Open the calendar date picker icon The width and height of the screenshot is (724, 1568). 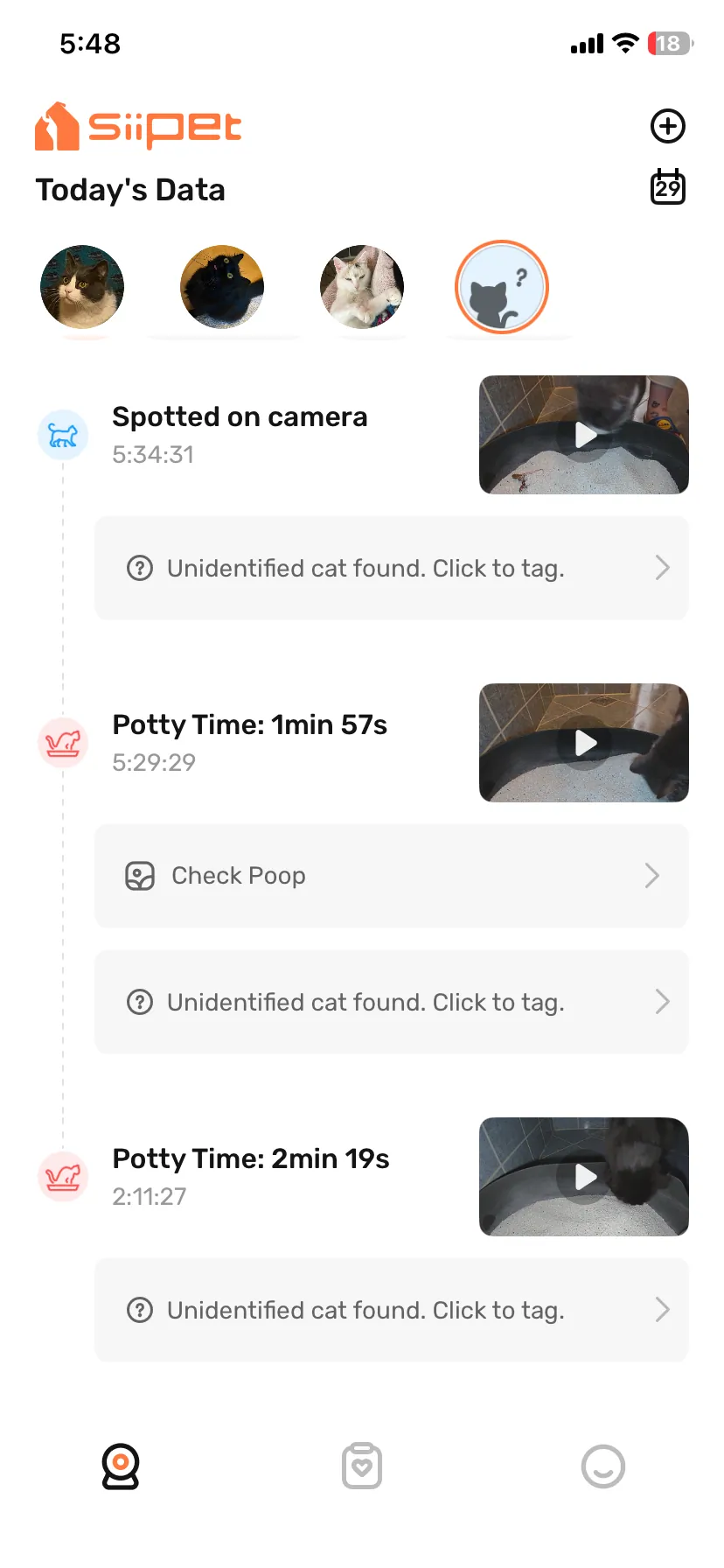pyautogui.click(x=668, y=187)
